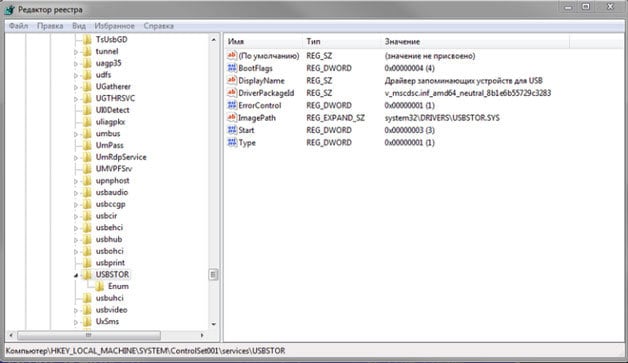Sort by the Имя column header

pyautogui.click(x=264, y=41)
